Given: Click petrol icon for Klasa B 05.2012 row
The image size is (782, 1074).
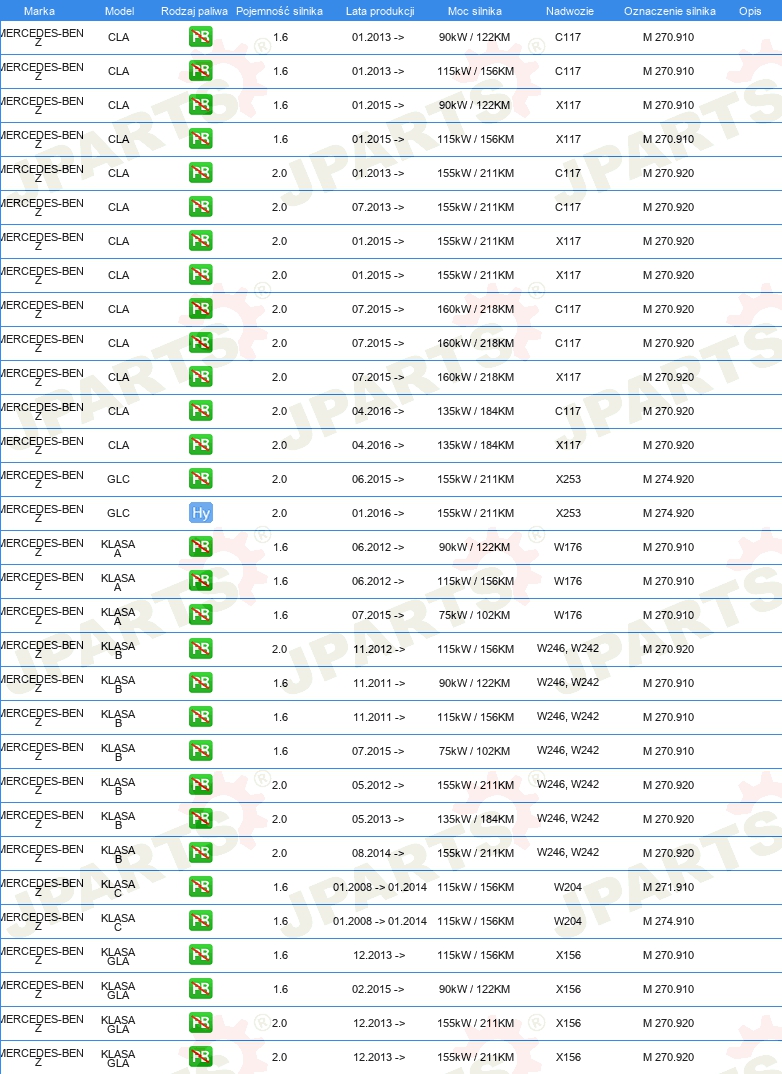Looking at the screenshot, I should (201, 785).
